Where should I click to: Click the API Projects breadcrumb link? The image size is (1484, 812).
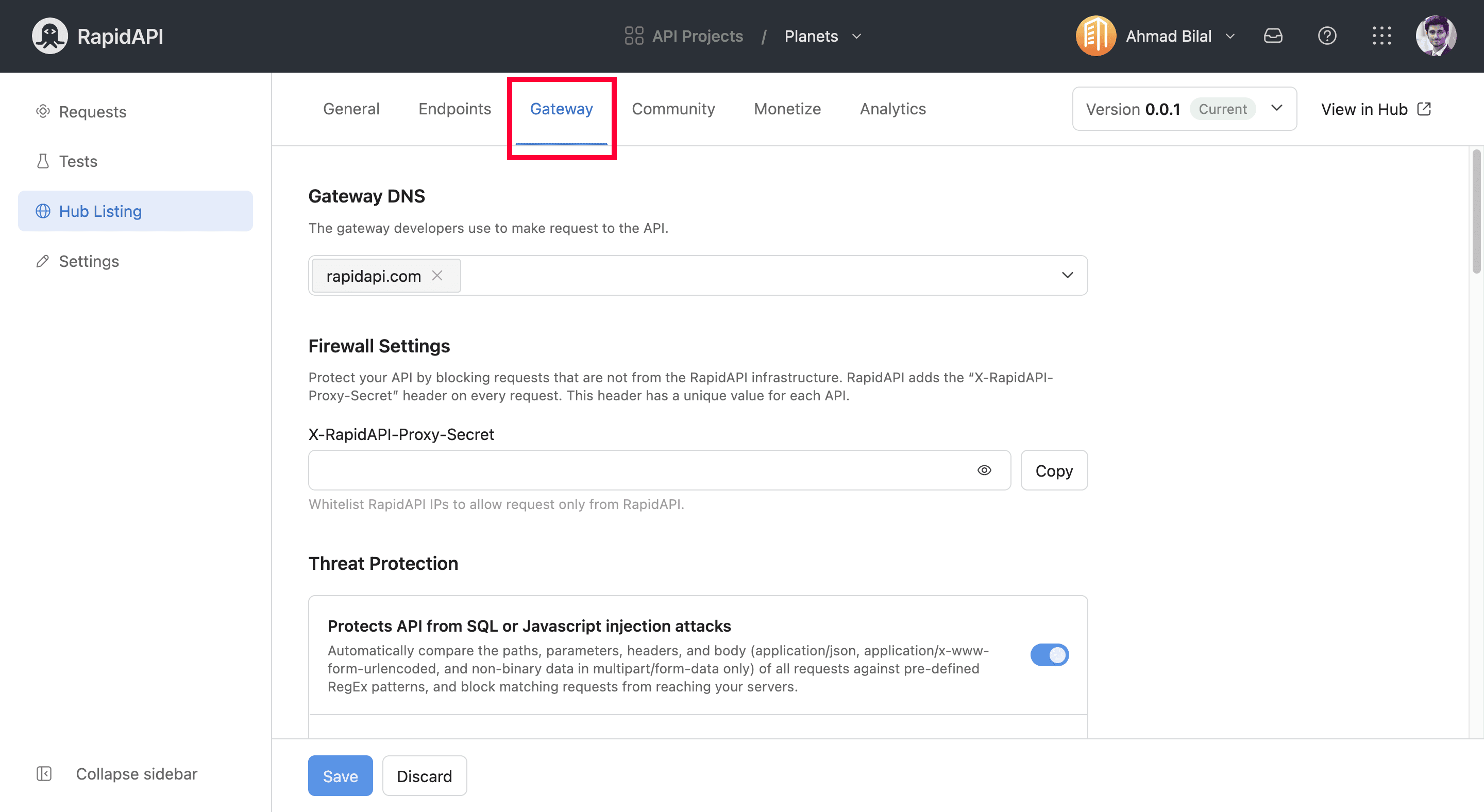[697, 36]
